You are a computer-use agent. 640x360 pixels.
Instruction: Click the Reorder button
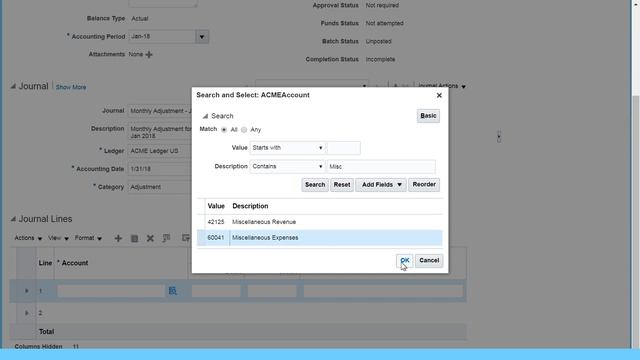424,185
